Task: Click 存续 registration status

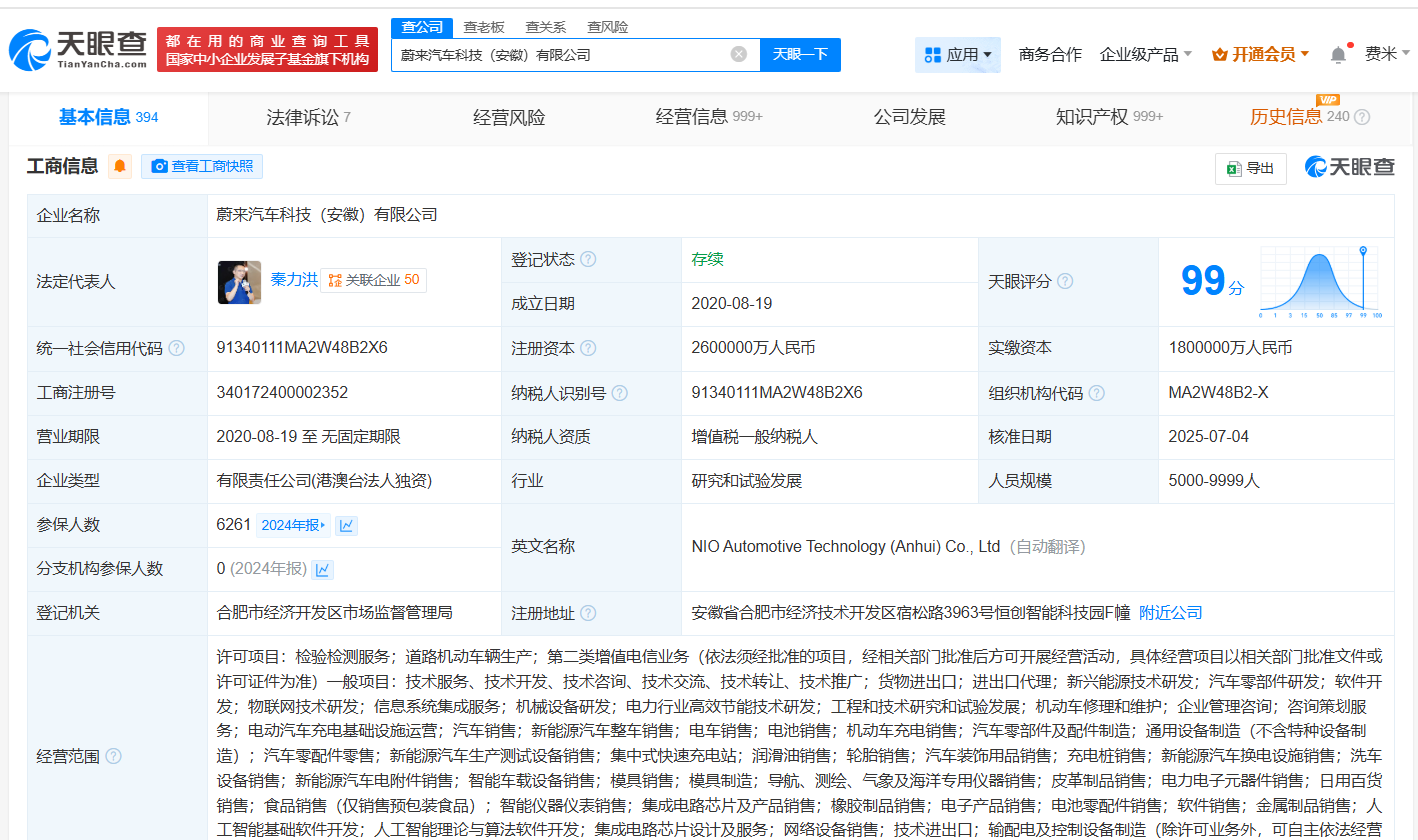Action: pyautogui.click(x=707, y=260)
